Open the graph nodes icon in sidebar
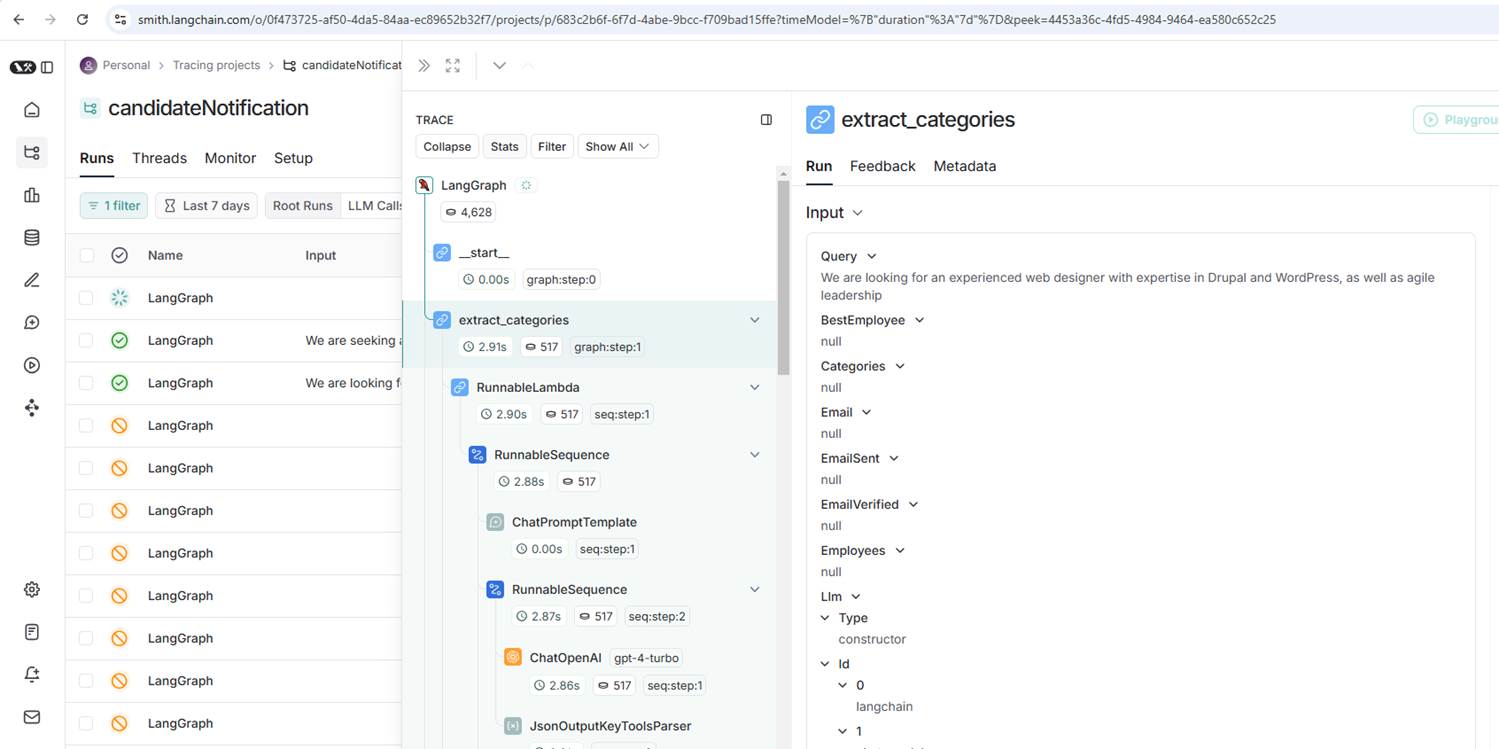 coord(32,407)
